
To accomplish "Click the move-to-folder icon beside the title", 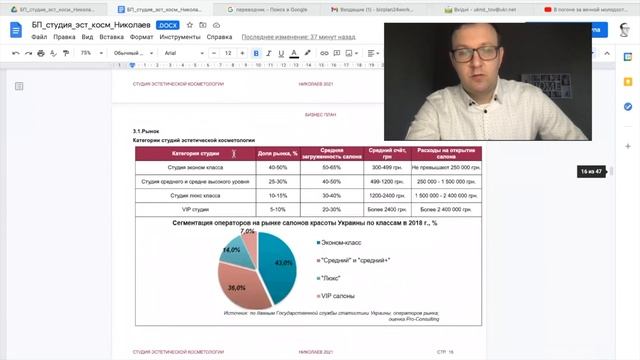I will (203, 25).
